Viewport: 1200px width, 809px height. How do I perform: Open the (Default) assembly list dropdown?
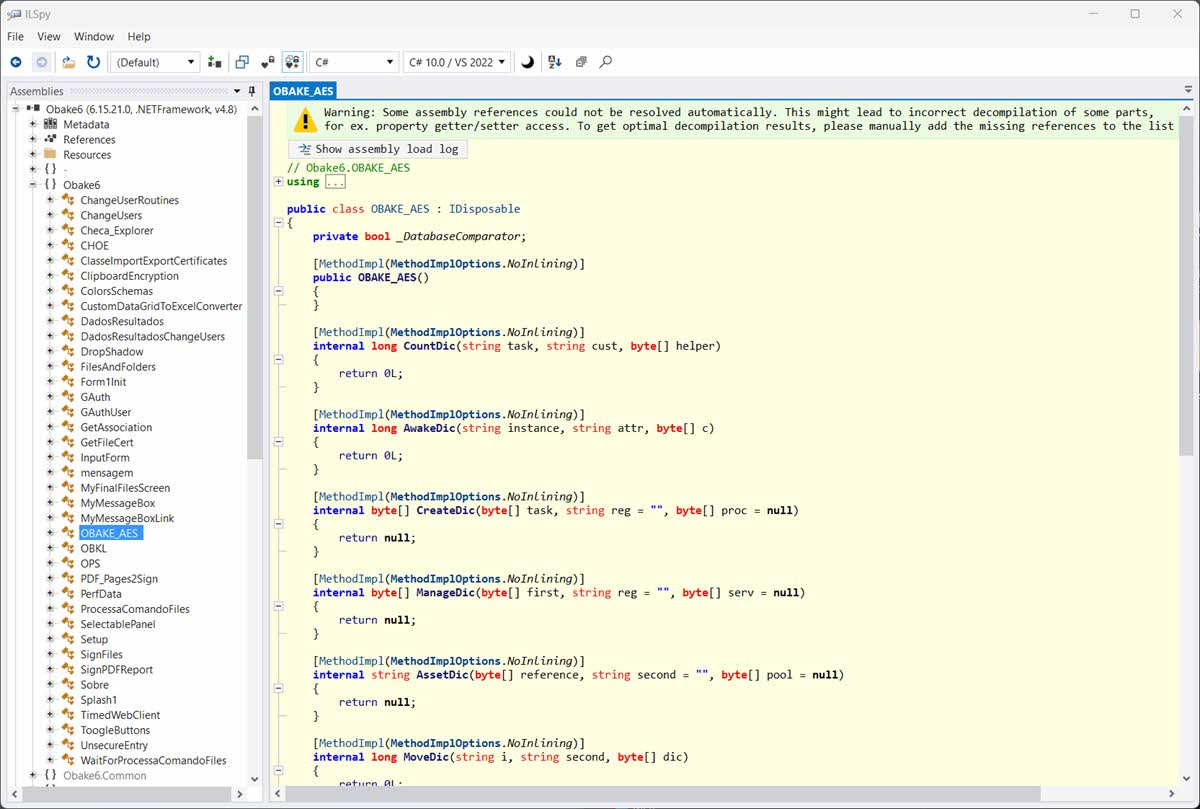click(155, 62)
